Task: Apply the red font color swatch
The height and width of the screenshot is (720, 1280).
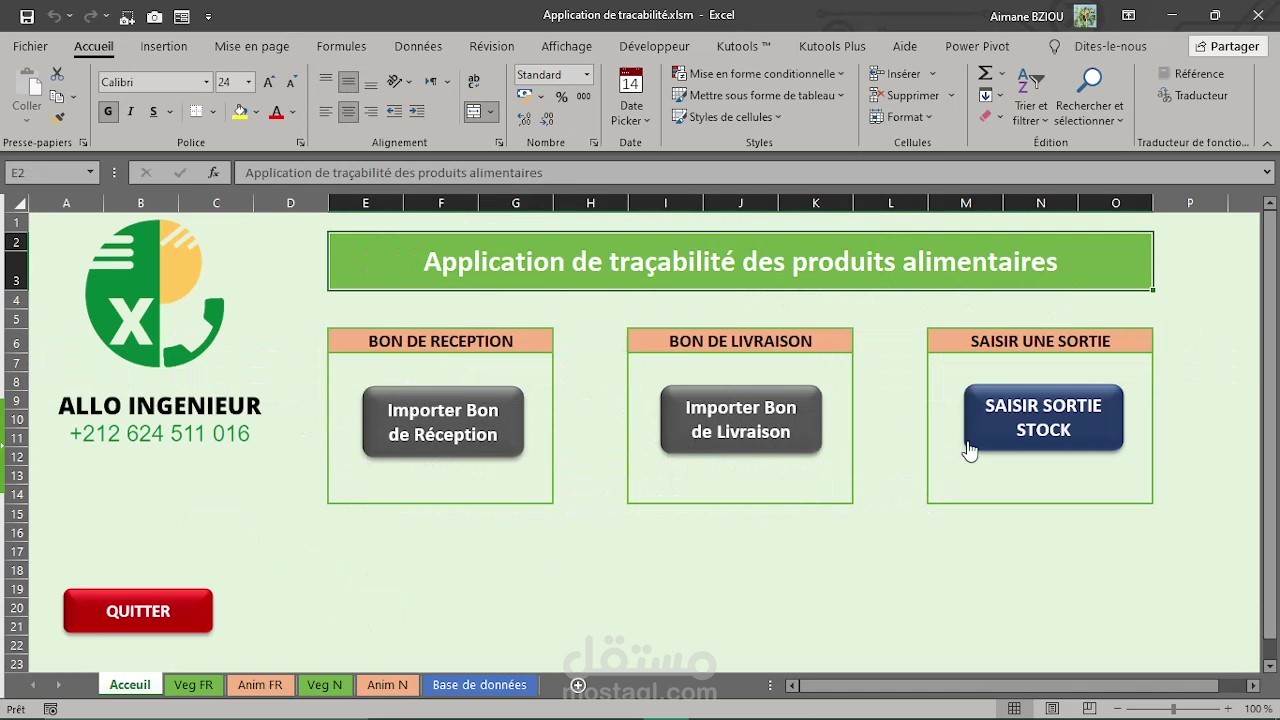Action: (276, 112)
